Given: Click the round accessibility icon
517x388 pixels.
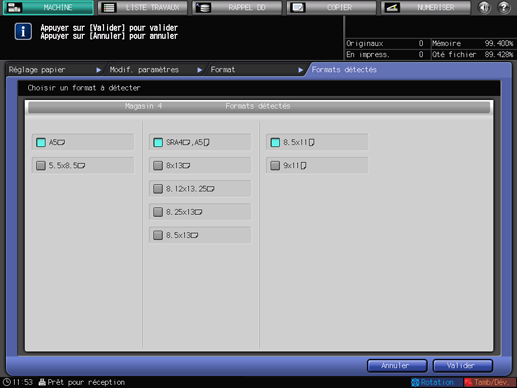Looking at the screenshot, I should 484,7.
